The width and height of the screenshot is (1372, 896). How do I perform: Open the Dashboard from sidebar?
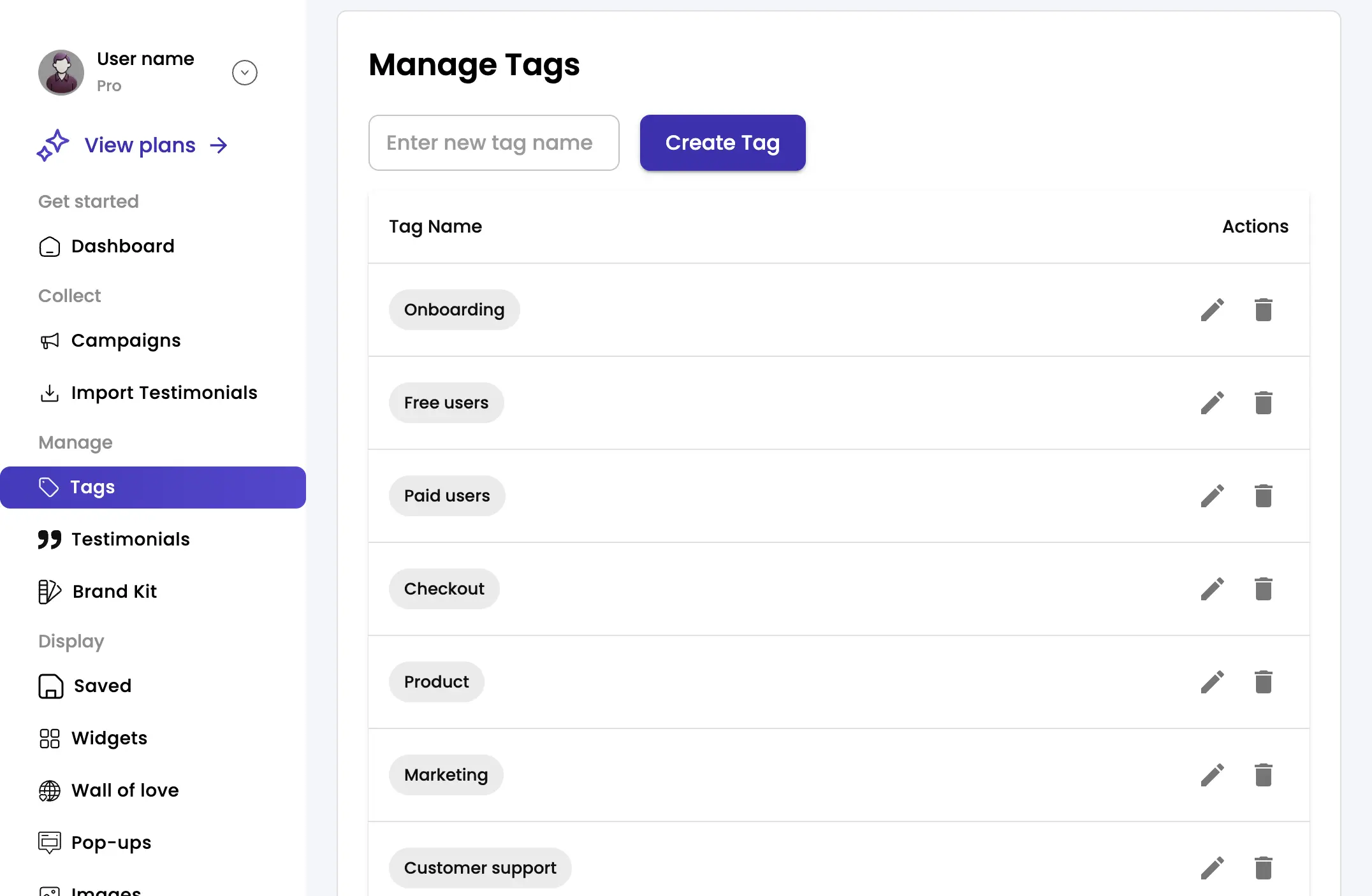tap(122, 246)
